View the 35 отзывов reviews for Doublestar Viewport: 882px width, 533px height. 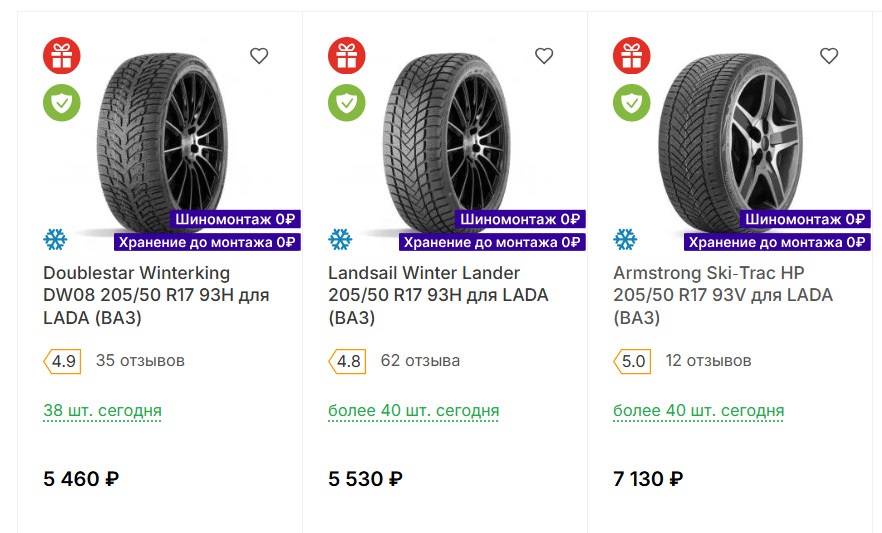(140, 361)
